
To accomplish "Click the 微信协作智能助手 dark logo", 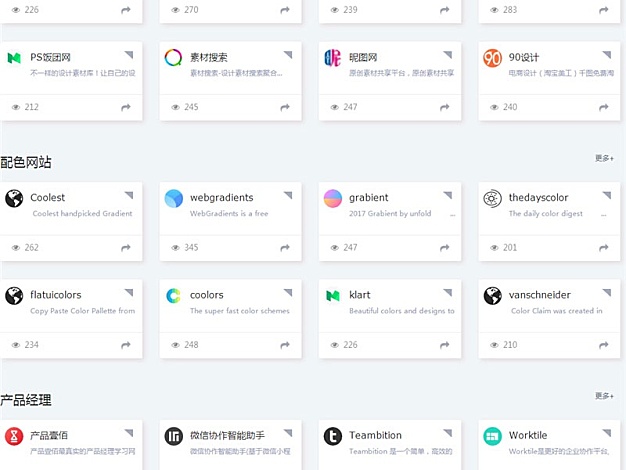I will (173, 436).
